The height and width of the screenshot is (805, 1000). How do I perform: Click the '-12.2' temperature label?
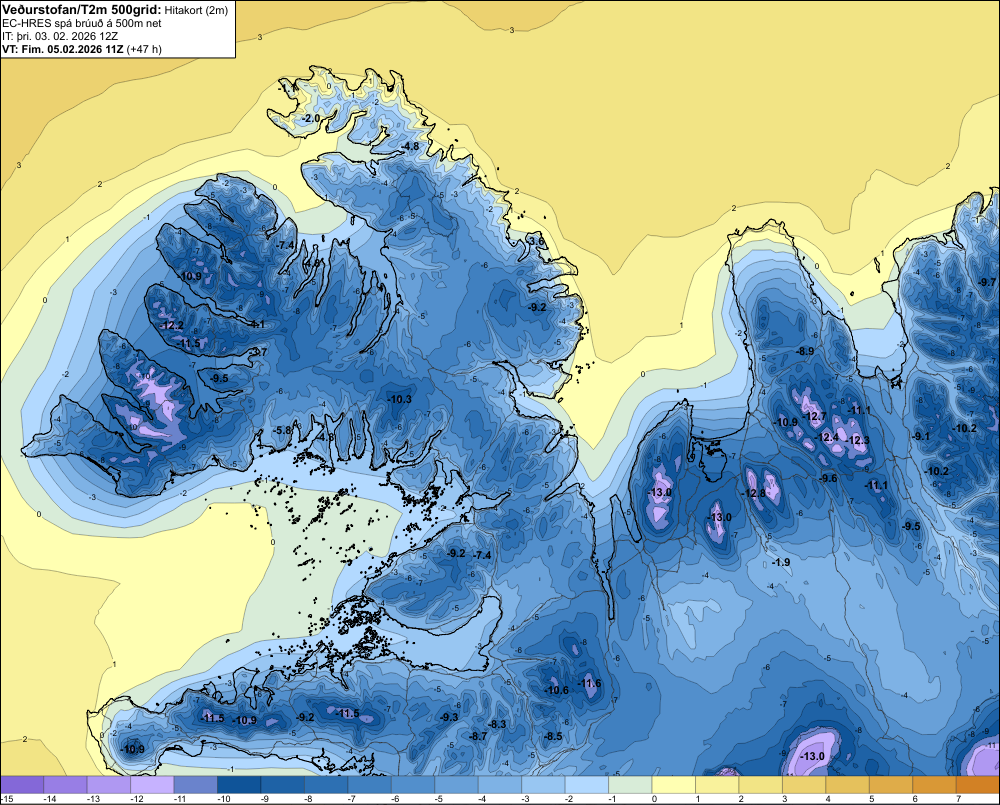point(172,325)
